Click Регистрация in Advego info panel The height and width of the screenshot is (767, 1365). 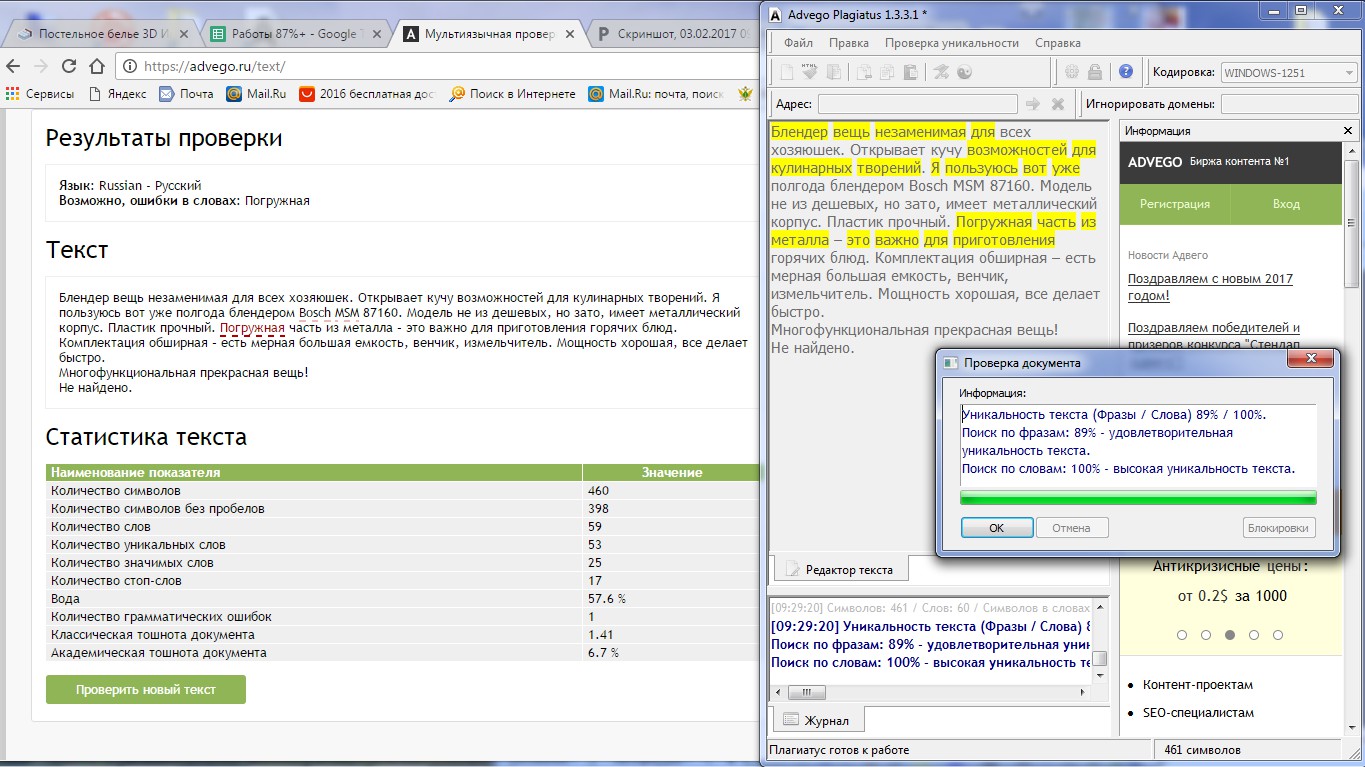coord(1175,203)
